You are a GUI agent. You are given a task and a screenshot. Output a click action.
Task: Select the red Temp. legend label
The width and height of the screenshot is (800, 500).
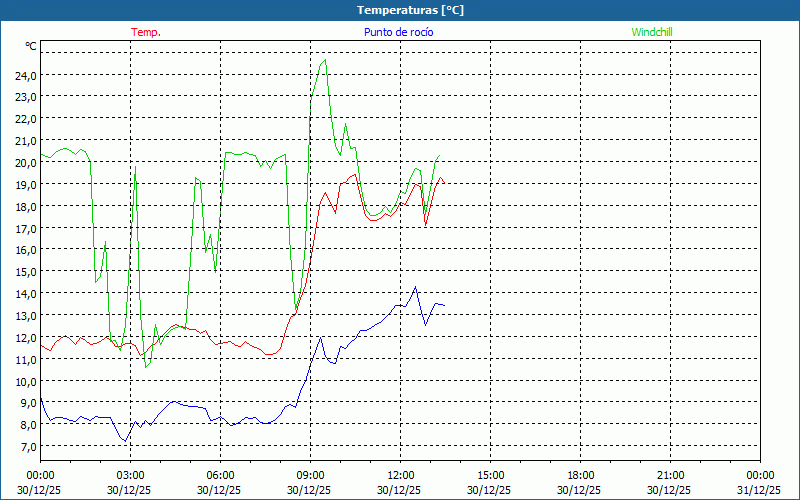pyautogui.click(x=146, y=32)
